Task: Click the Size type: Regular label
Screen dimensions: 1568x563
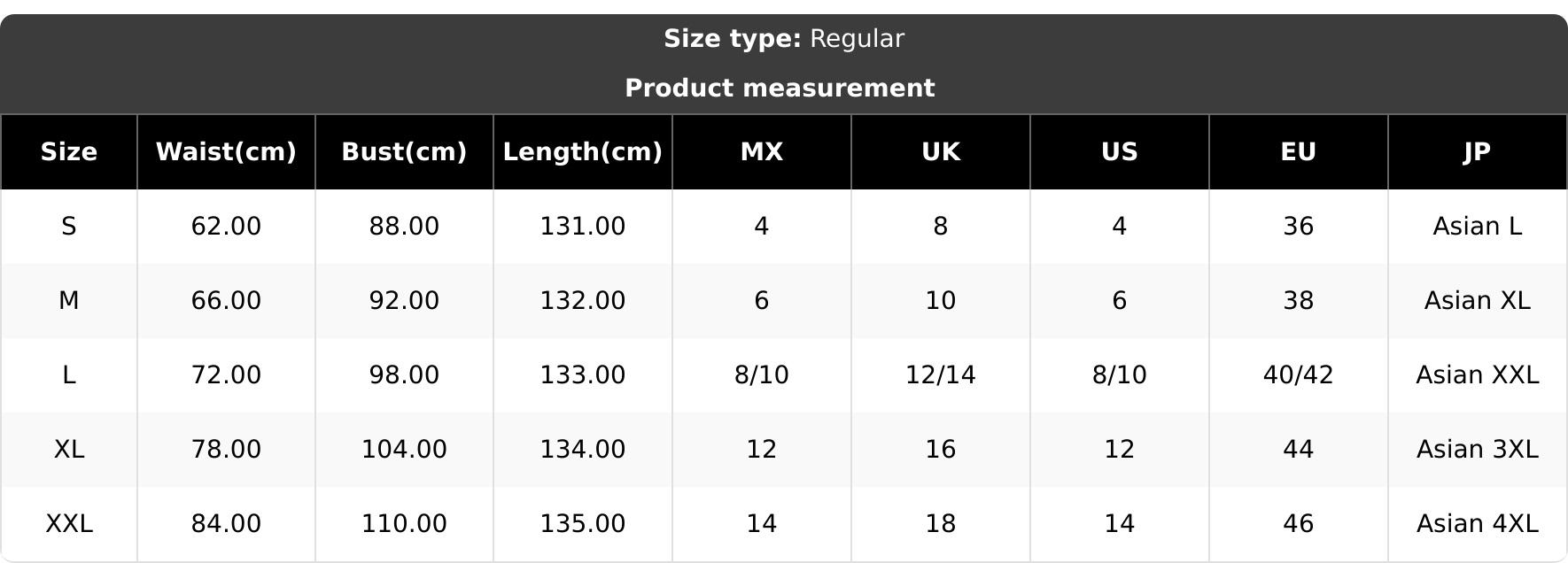Action: [x=784, y=39]
